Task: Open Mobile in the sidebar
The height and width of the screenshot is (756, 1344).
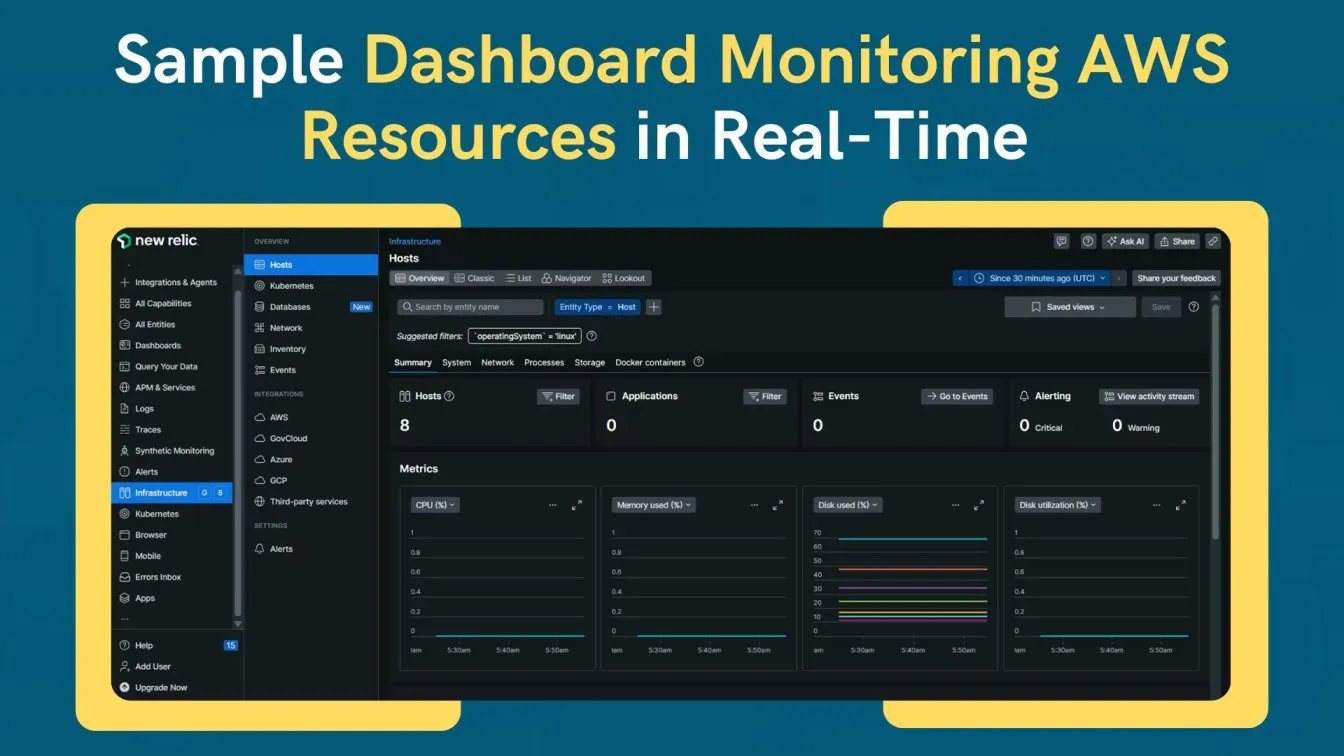Action: click(x=148, y=556)
